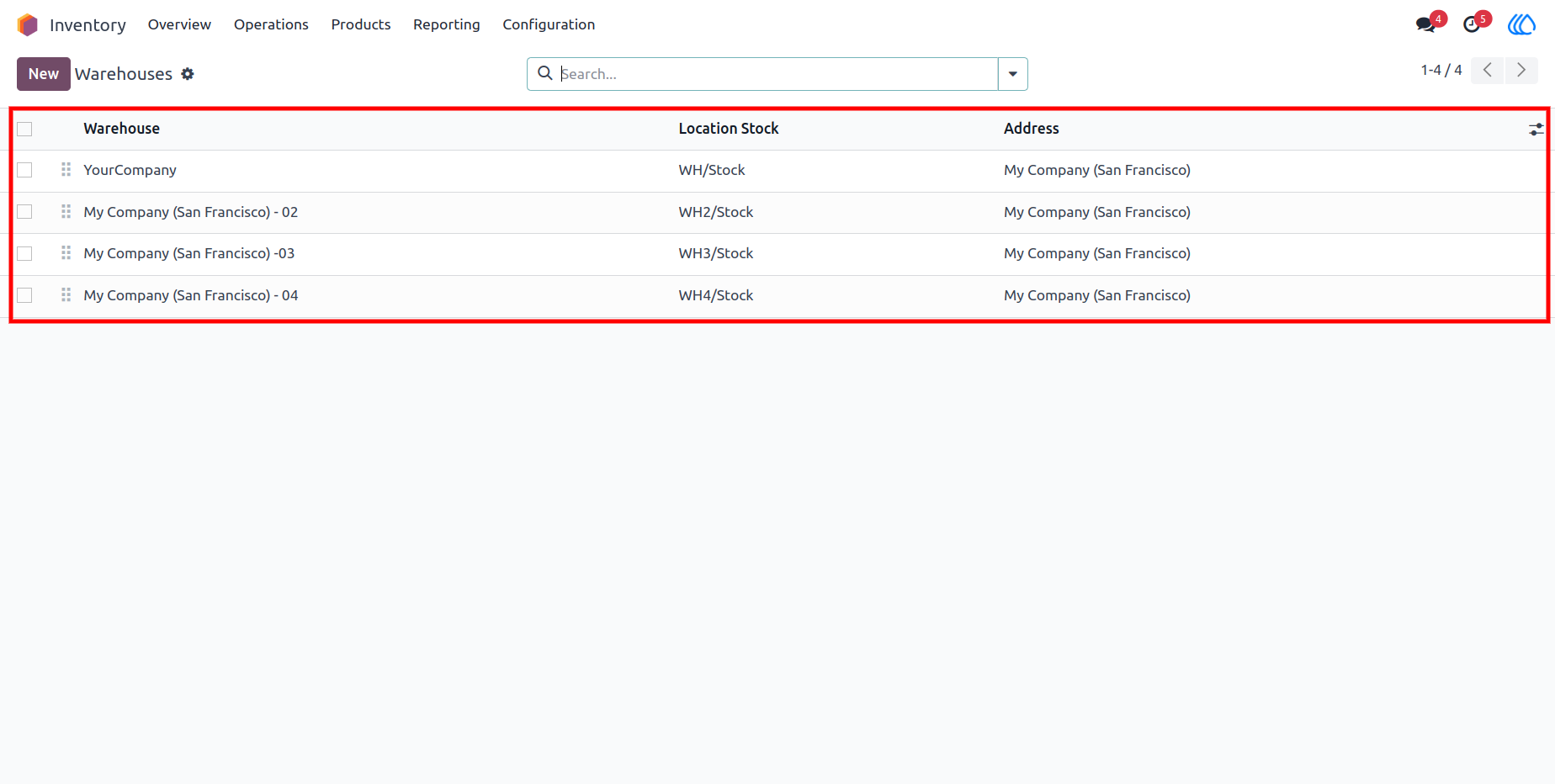Open My Company (San Francisco) -03

(189, 253)
